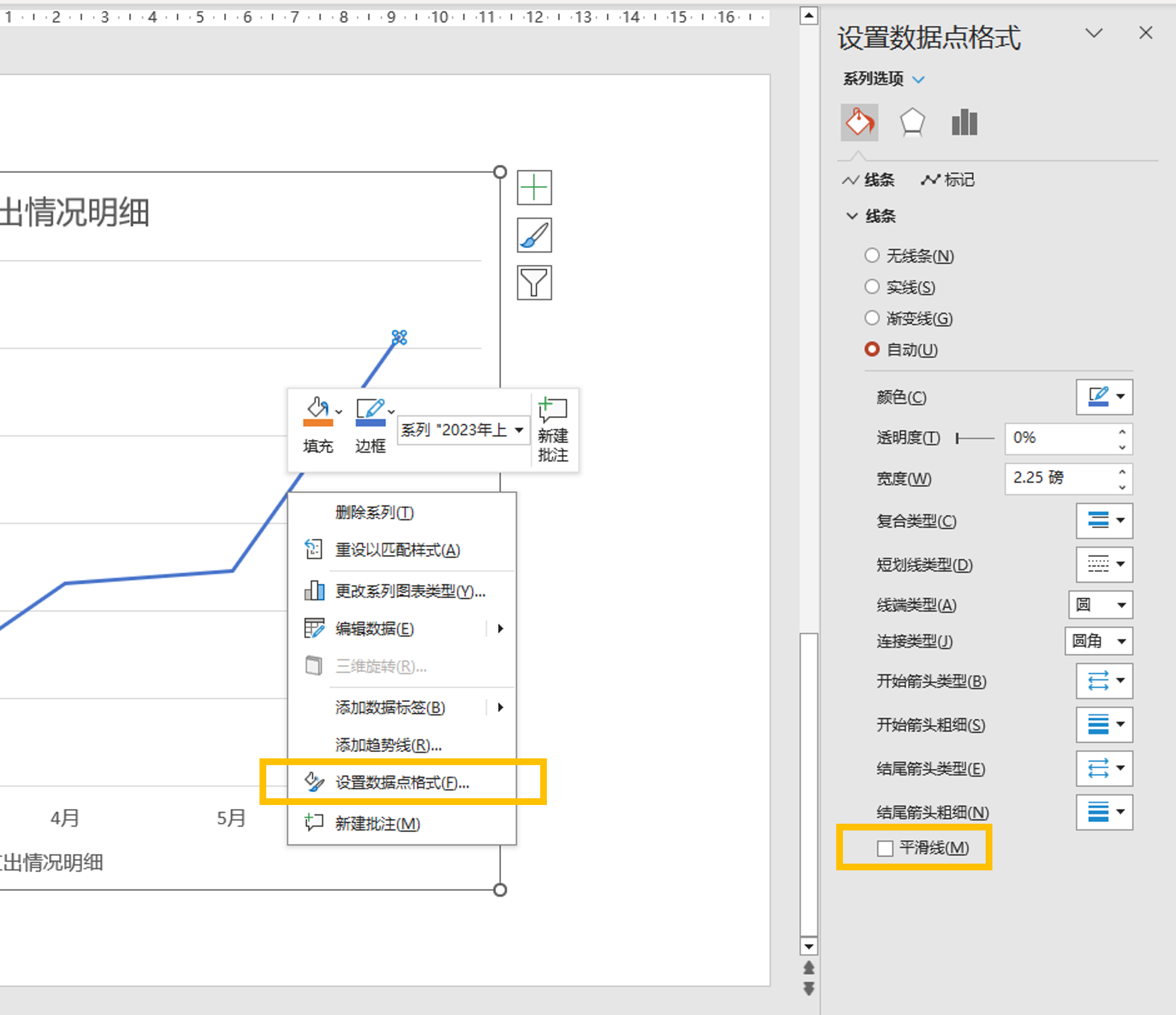Switch to the 标记 tab

click(x=947, y=180)
